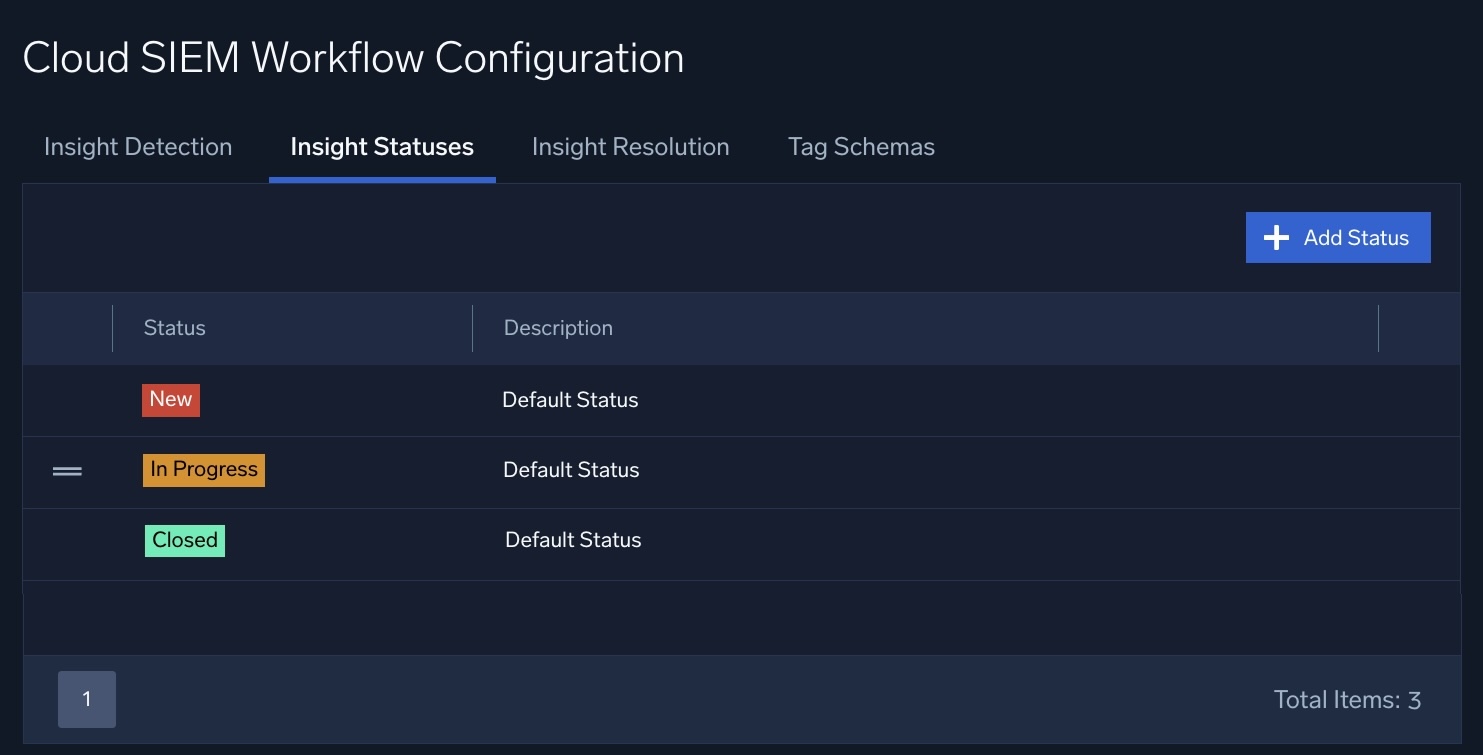This screenshot has height=755, width=1483.
Task: Click the drag handle on In Progress row
Action: (x=67, y=471)
